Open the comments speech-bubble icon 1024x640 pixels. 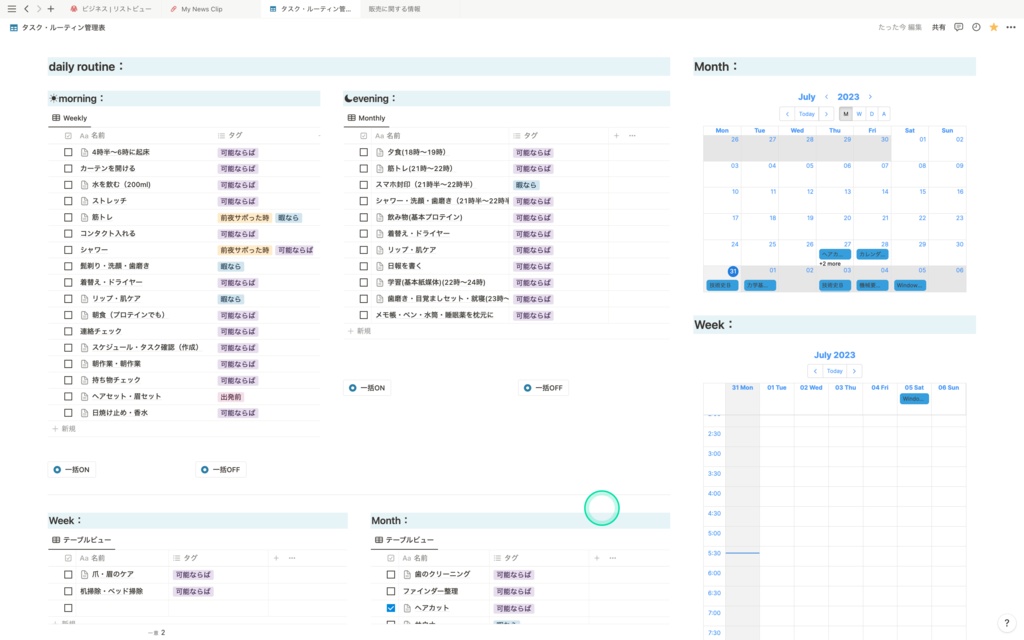coord(958,27)
